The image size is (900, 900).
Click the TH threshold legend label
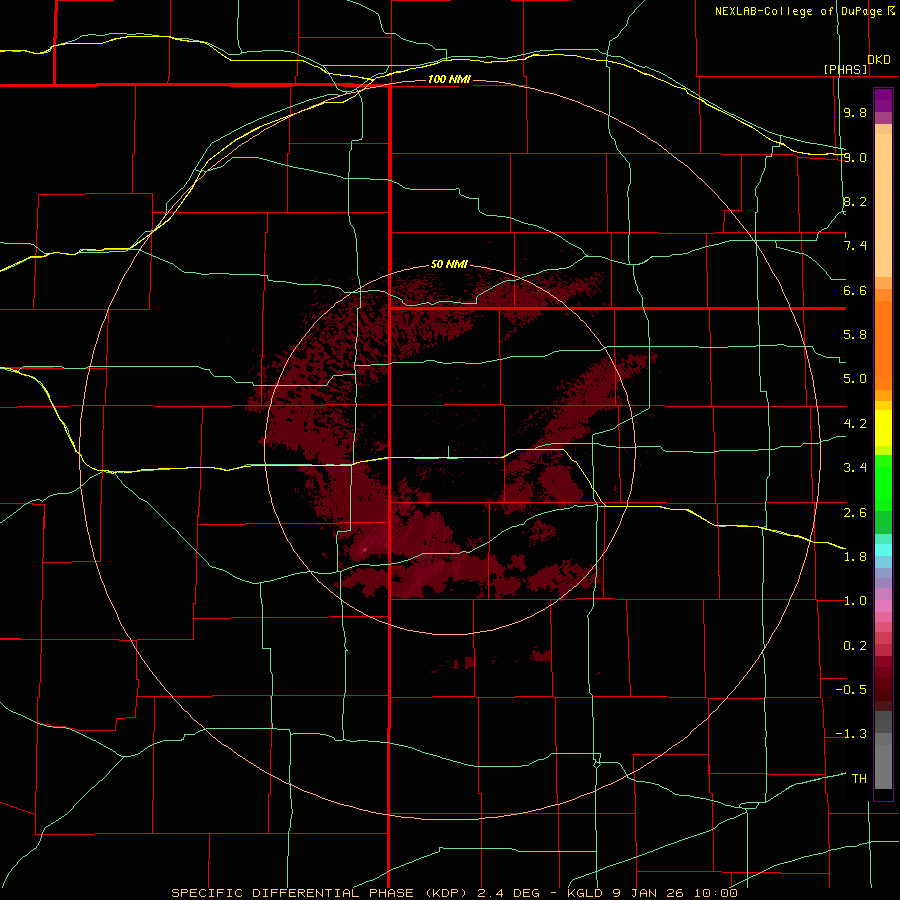coord(859,779)
